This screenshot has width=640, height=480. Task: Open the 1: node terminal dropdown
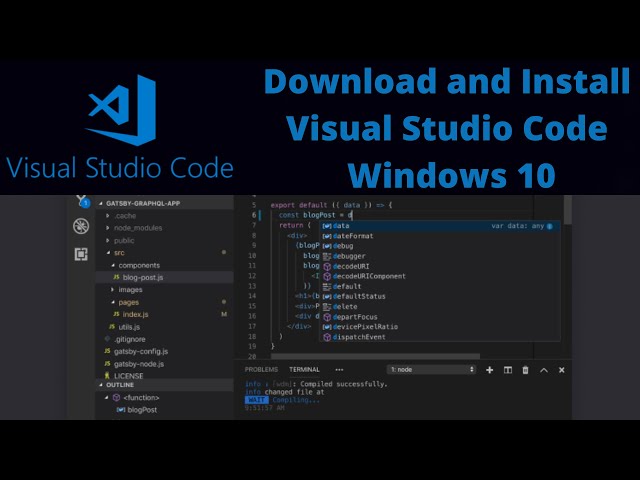pyautogui.click(x=431, y=369)
